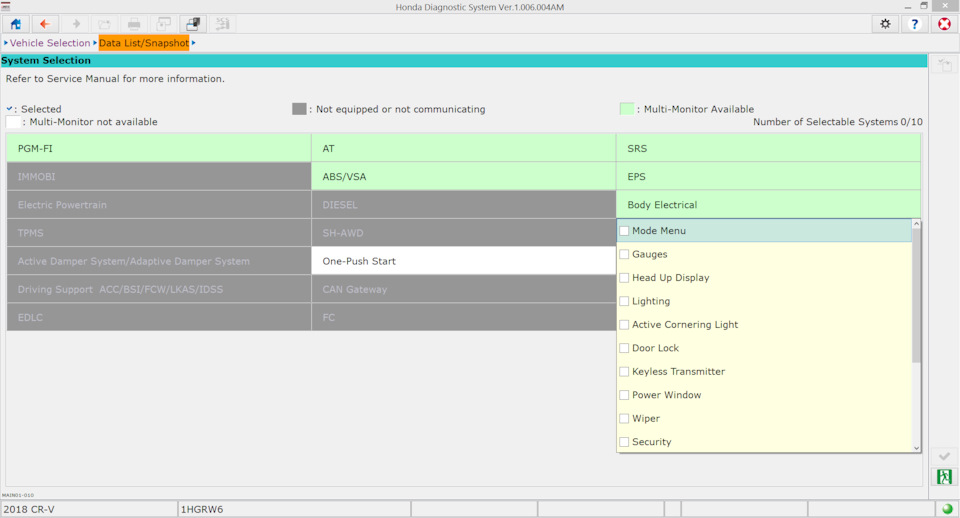
Task: Click the Number of Selectable Systems counter
Action: click(838, 122)
